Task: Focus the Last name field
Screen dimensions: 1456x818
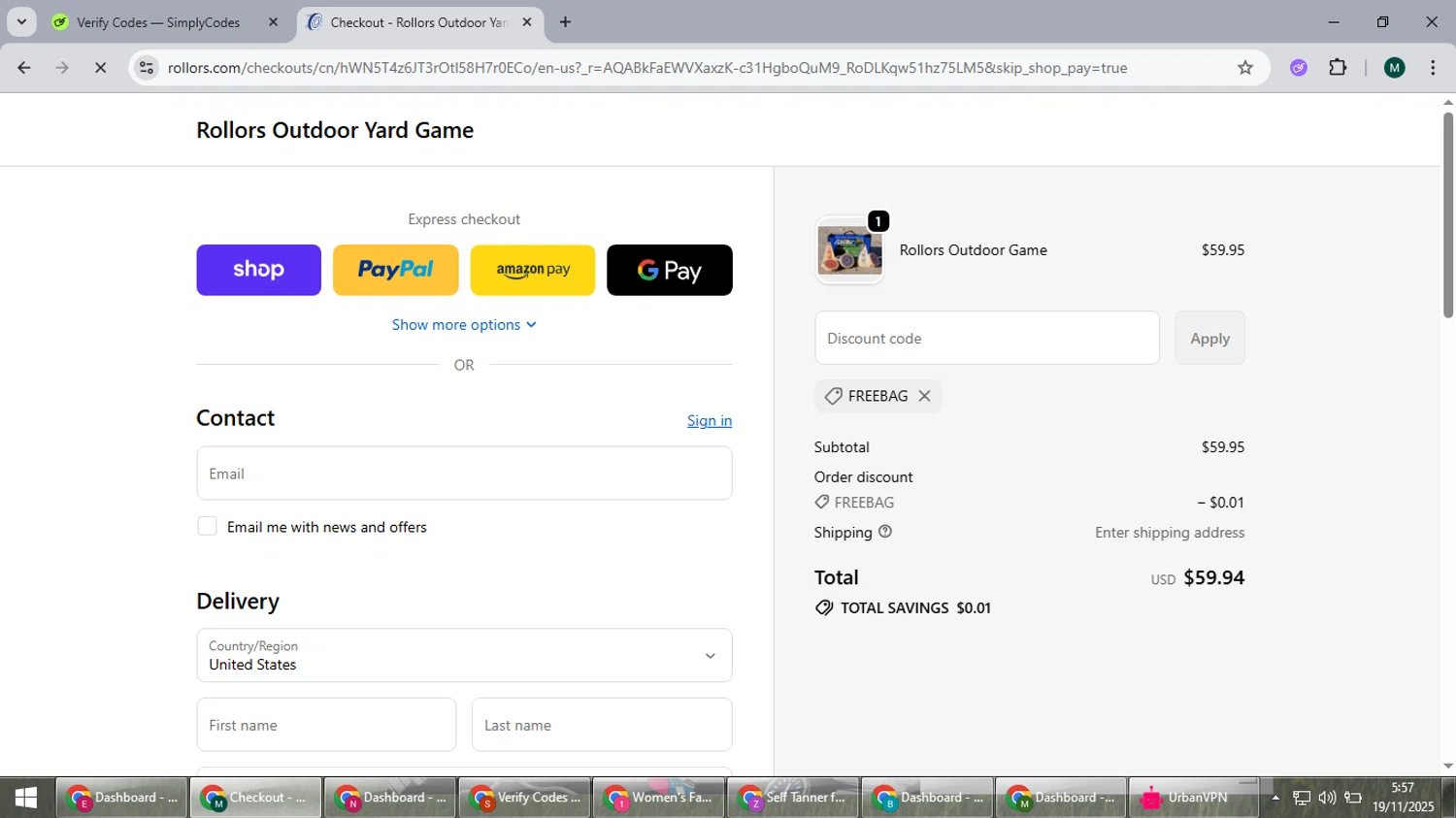Action: [602, 725]
